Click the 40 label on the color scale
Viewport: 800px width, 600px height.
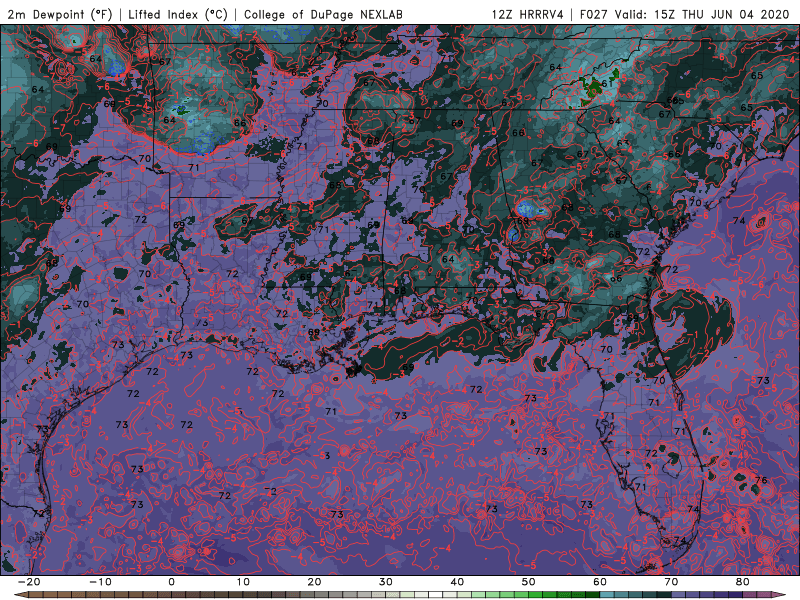457,582
